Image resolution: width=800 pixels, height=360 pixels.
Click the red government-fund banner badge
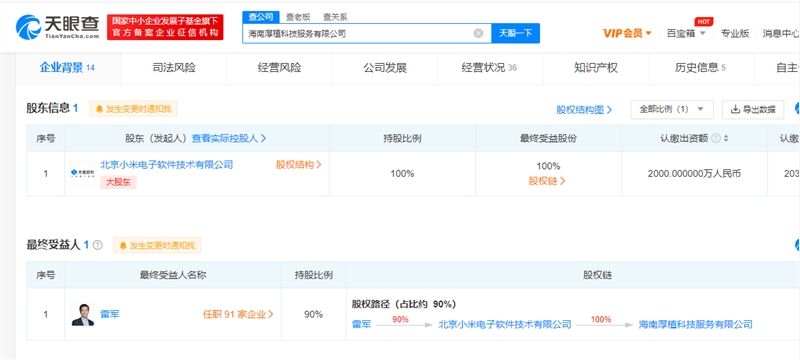(x=165, y=27)
